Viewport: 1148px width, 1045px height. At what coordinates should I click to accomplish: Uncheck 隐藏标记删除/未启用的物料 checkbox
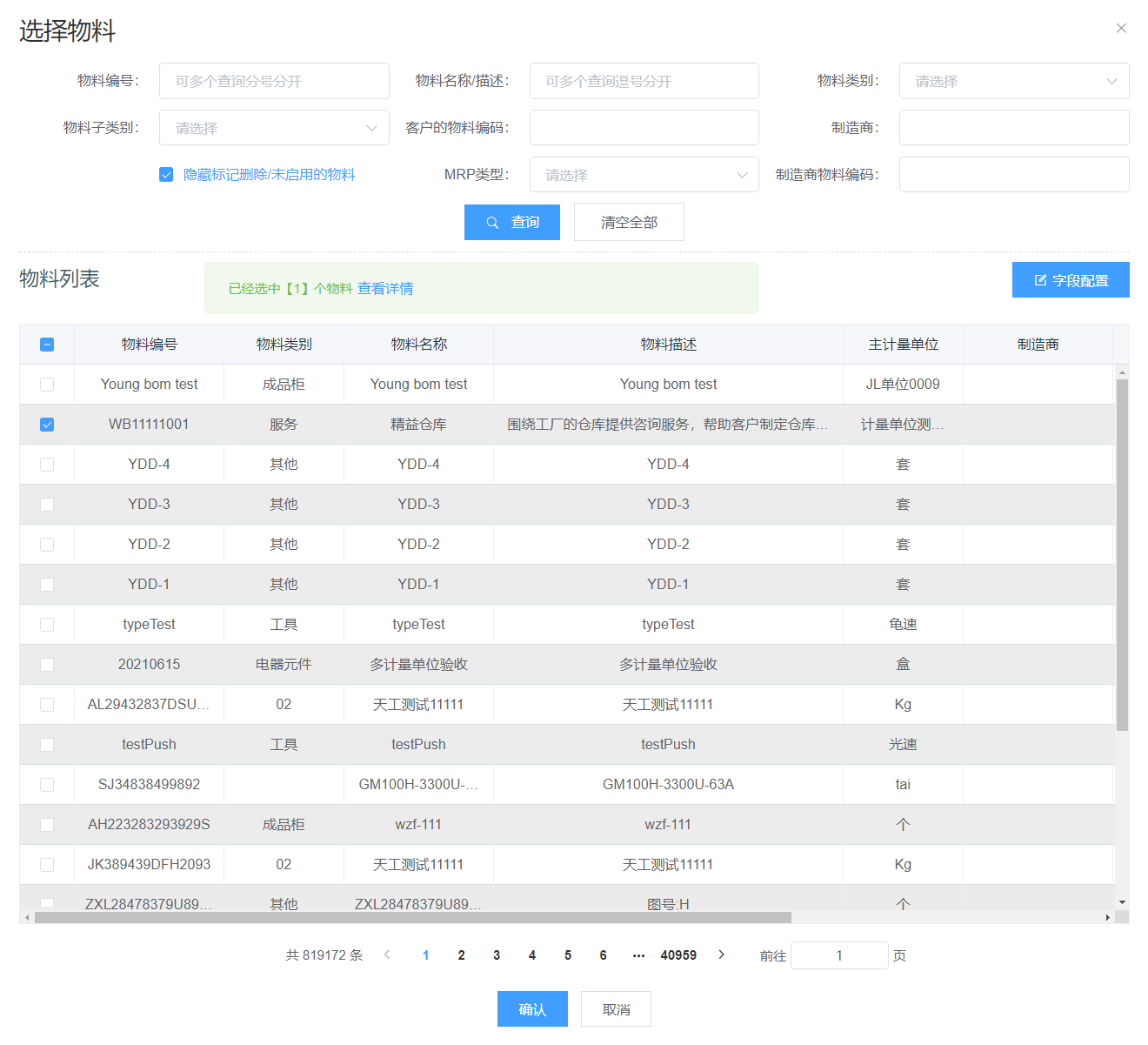tap(166, 175)
